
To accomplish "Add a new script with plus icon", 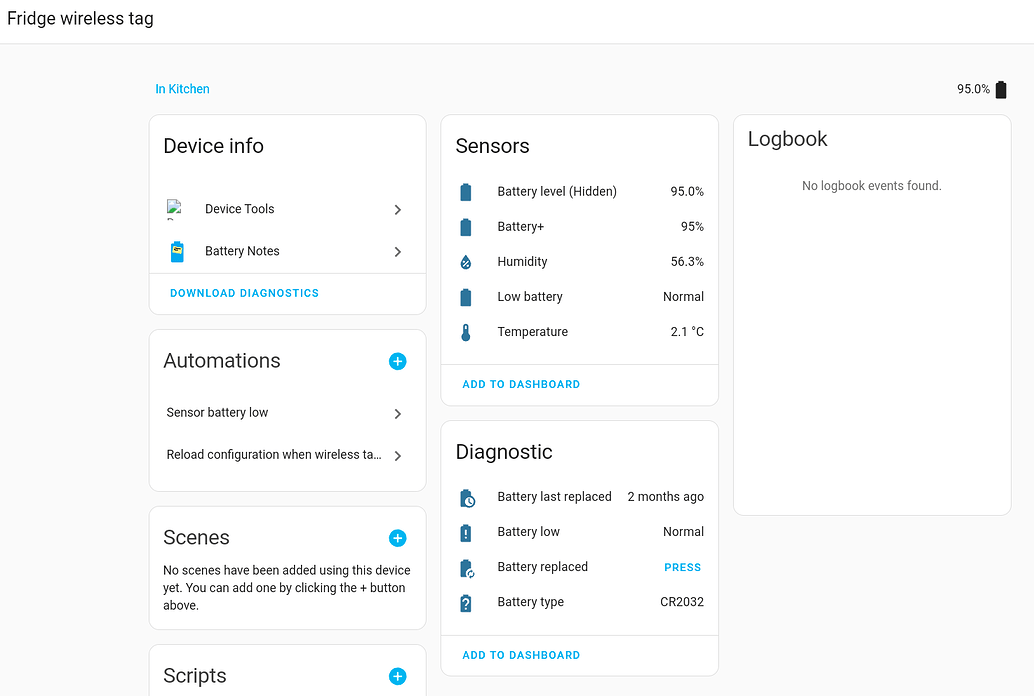I will pos(398,676).
